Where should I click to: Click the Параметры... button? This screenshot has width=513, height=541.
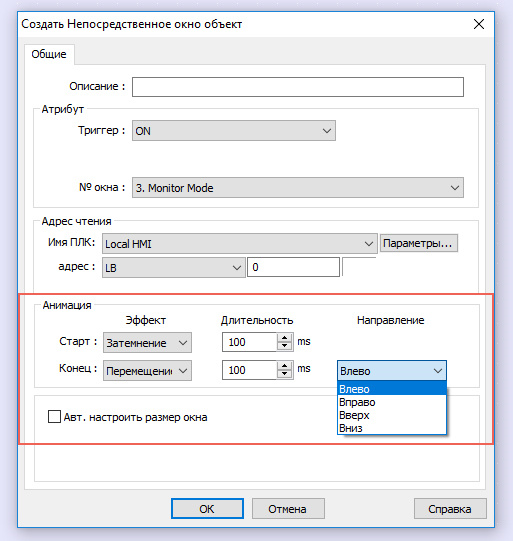tap(419, 243)
